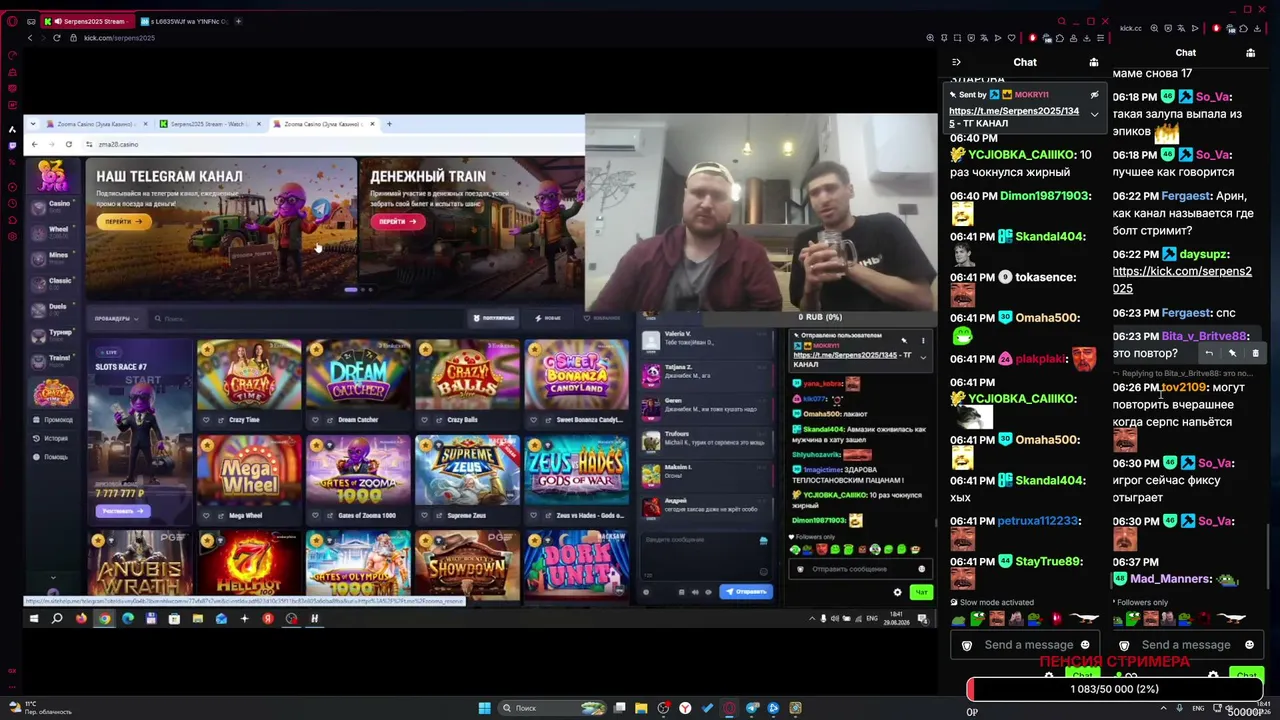This screenshot has height=720, width=1280.
Task: Reply to the Bita_v_Britve88 message
Action: point(1209,353)
